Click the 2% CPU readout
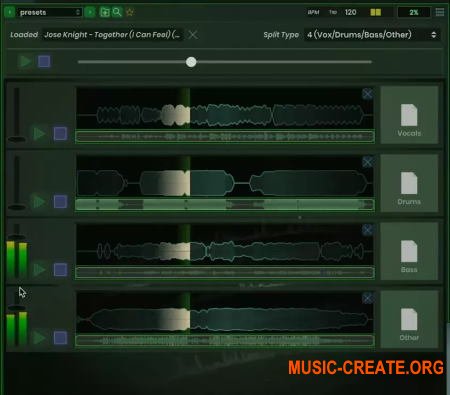Image resolution: width=450 pixels, height=395 pixels. pyautogui.click(x=414, y=12)
